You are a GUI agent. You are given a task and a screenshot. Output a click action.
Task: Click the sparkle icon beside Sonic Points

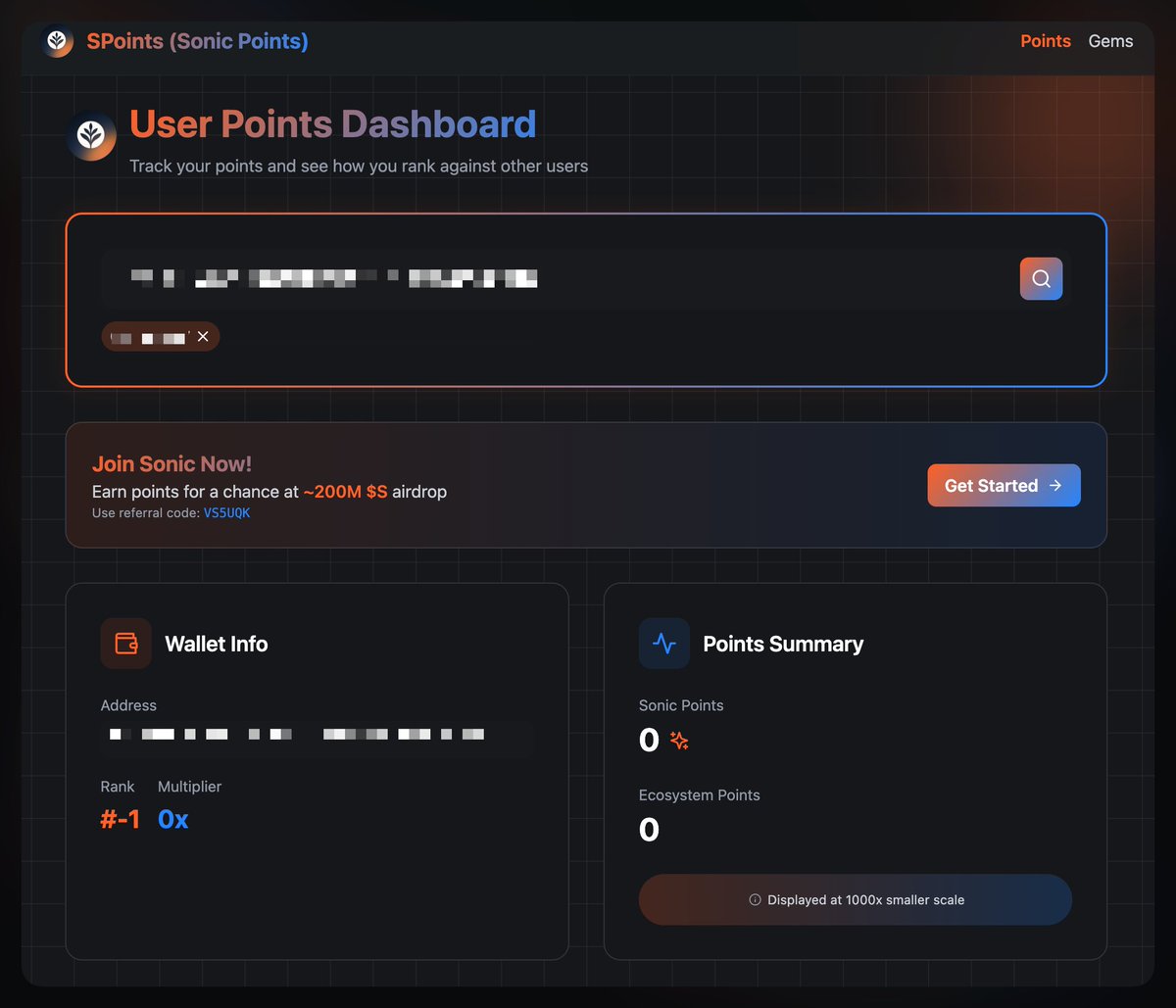tap(679, 741)
